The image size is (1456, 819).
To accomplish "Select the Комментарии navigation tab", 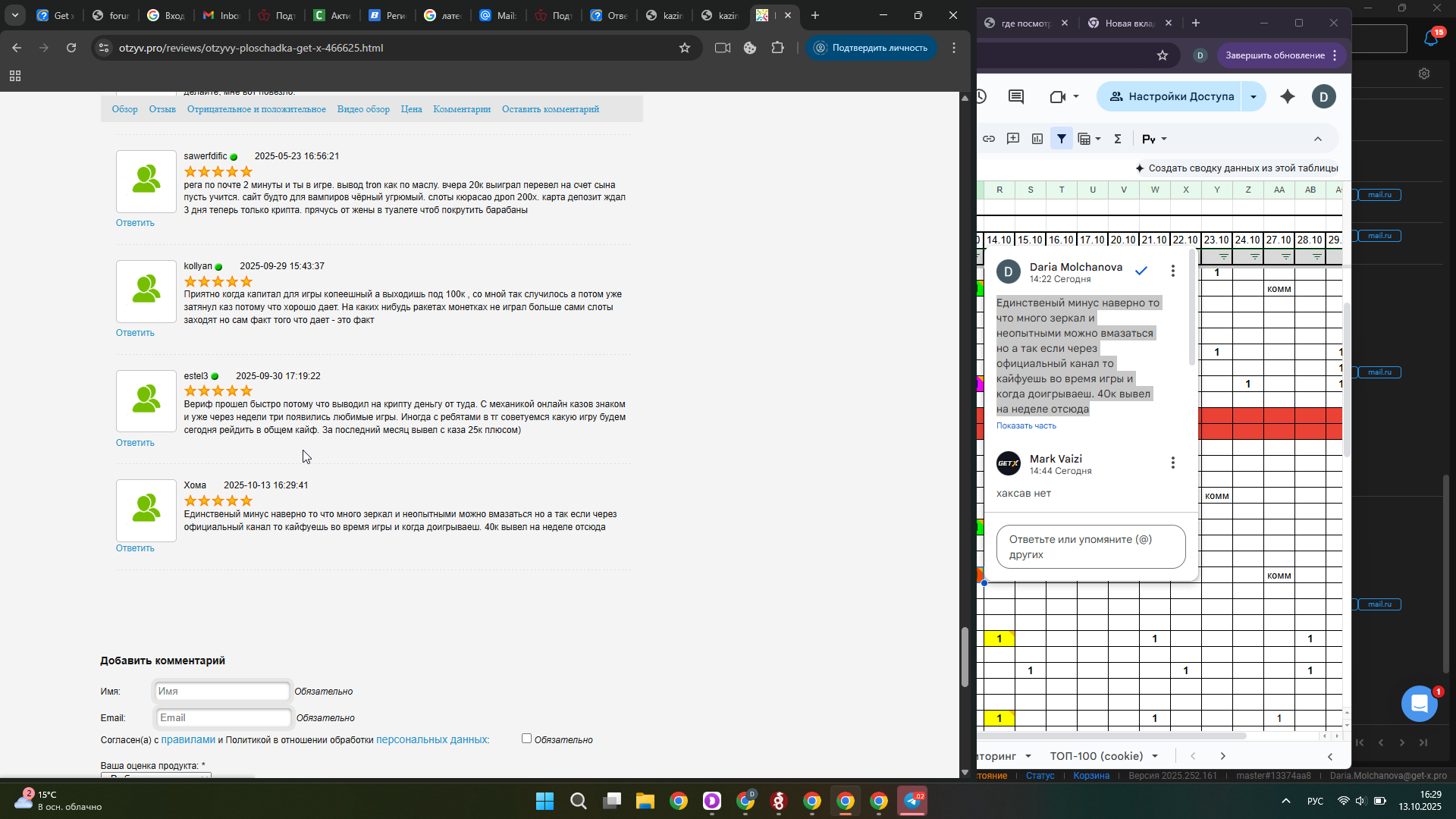I will pyautogui.click(x=462, y=109).
